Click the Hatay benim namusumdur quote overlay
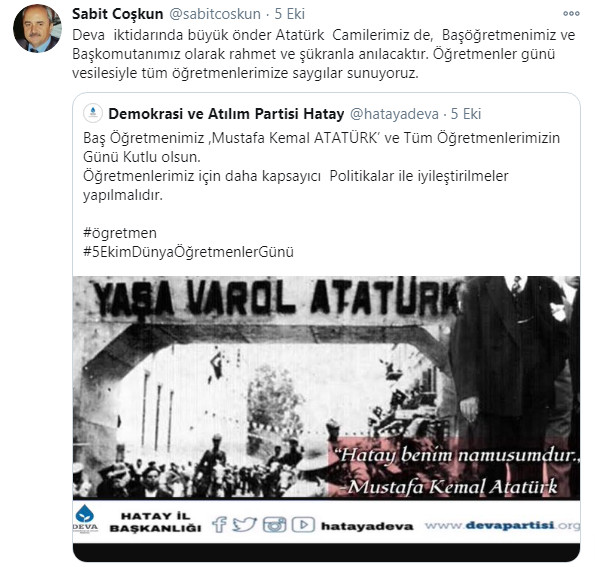Image resolution: width=595 pixels, height=567 pixels. [x=454, y=471]
